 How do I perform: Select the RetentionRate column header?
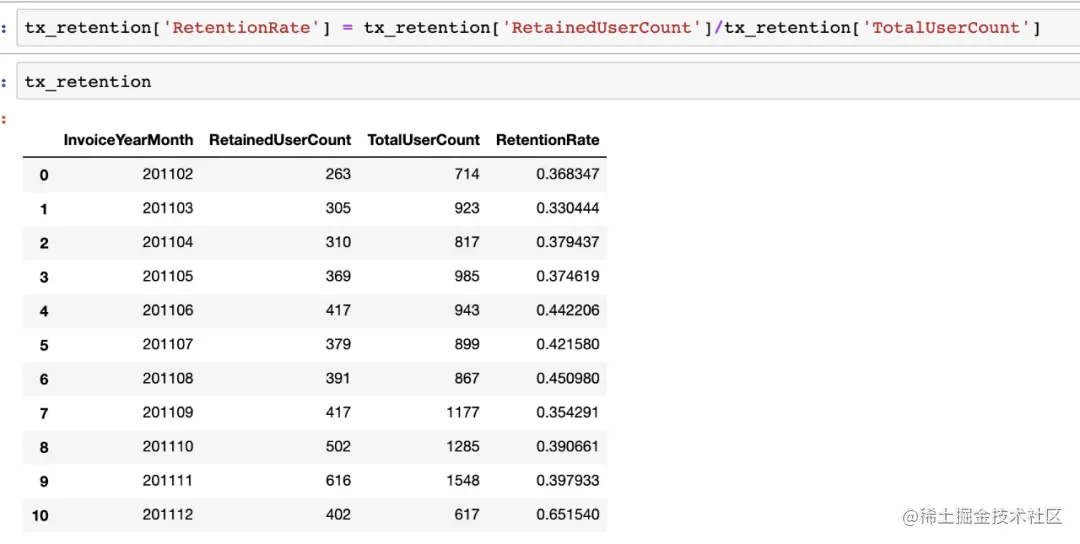(x=548, y=140)
